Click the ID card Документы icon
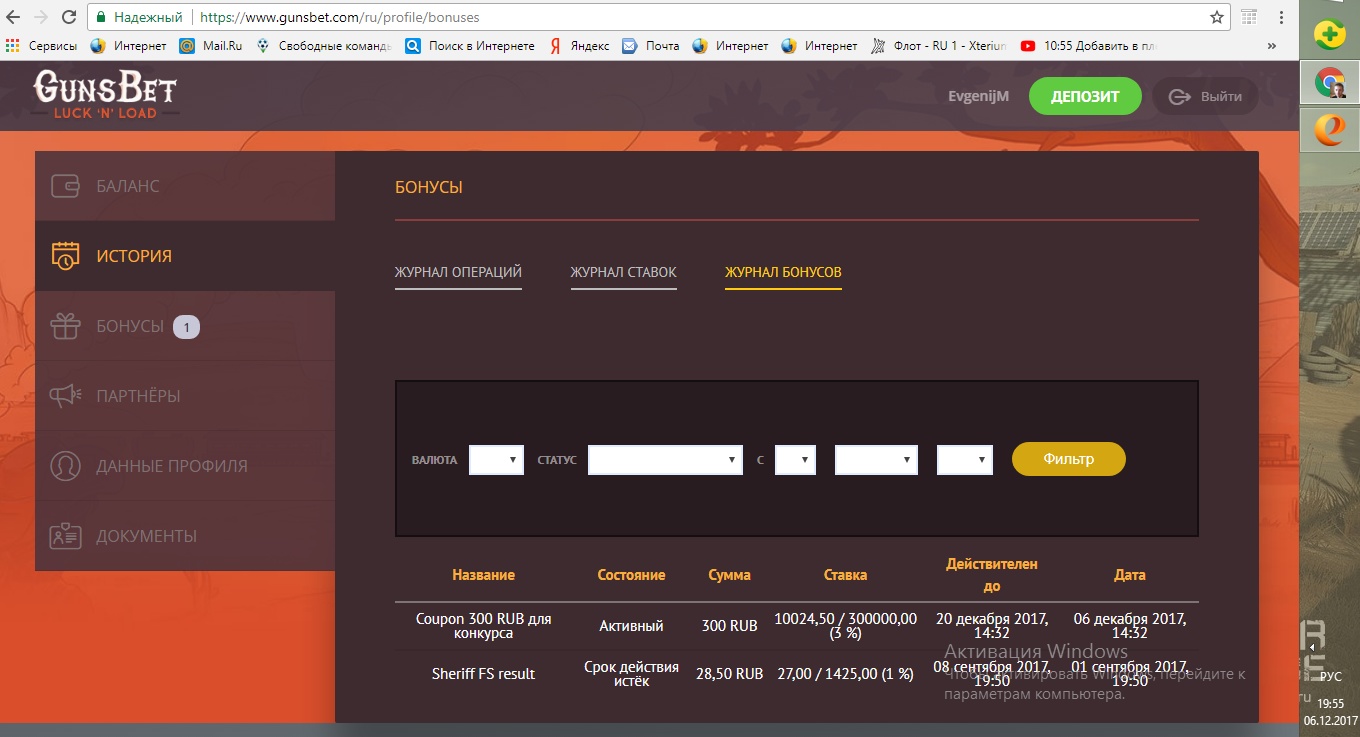The image size is (1360, 737). 66,536
